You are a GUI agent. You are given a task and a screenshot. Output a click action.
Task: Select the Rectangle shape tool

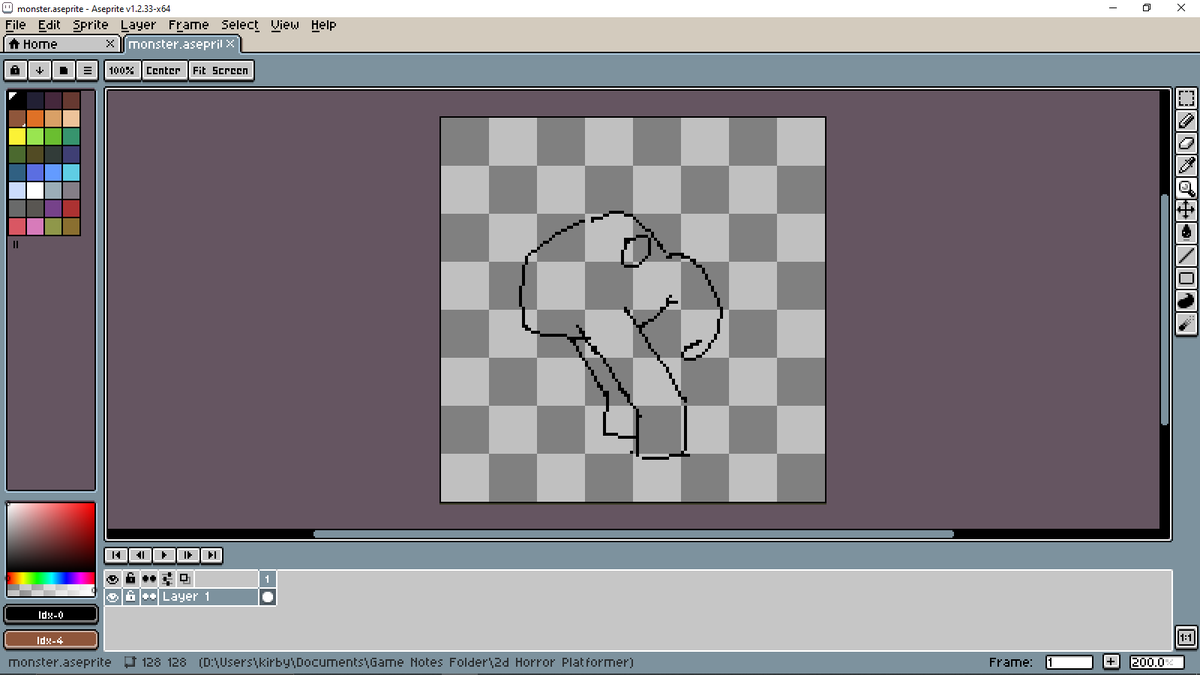click(1186, 278)
